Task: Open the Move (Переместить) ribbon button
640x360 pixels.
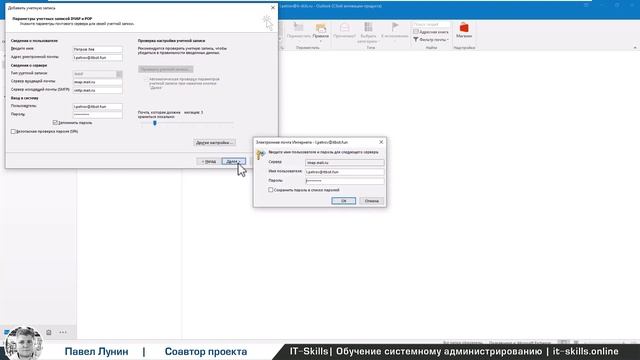Action: [298, 31]
